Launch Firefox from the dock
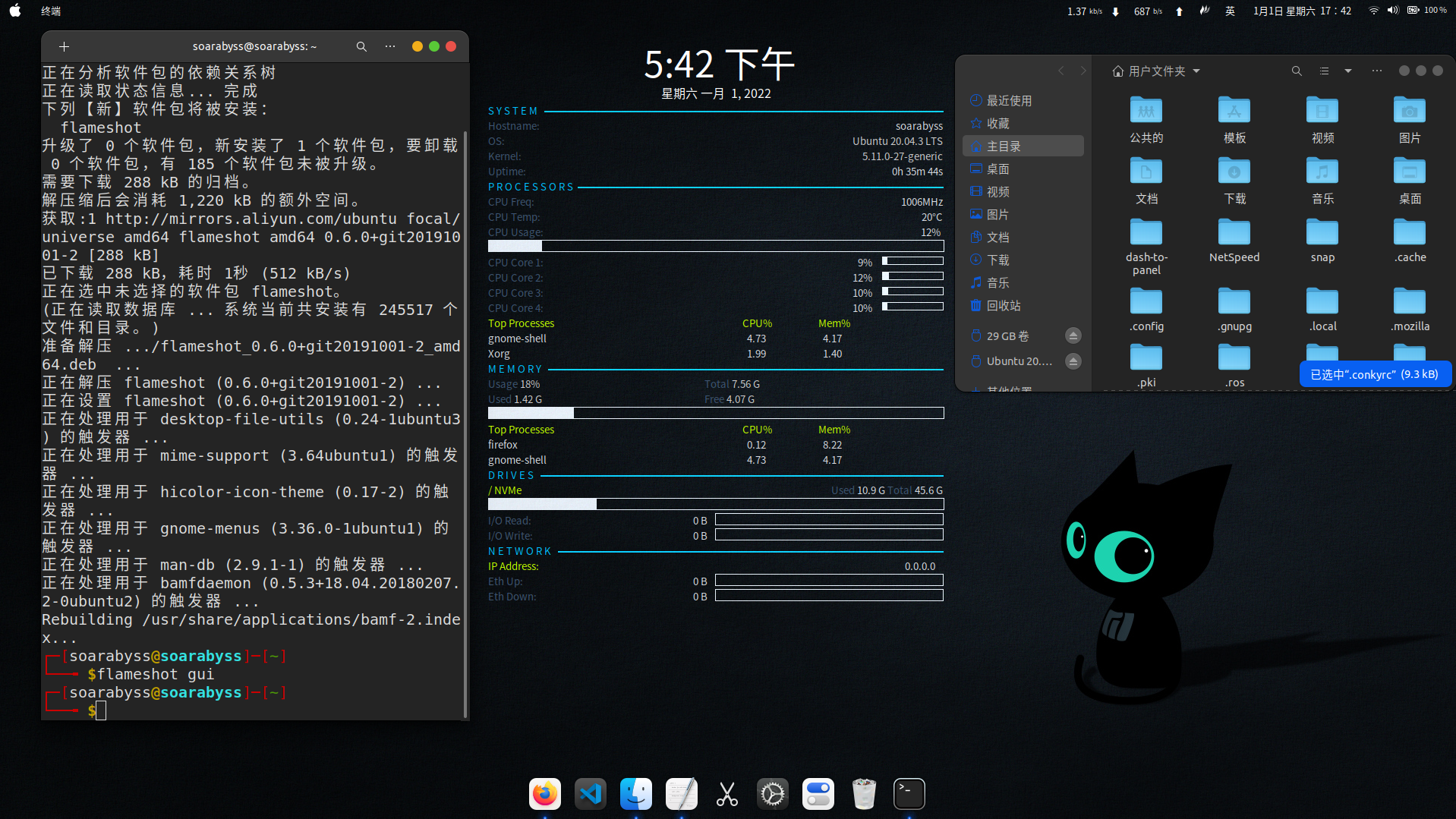The height and width of the screenshot is (819, 1456). 544,793
